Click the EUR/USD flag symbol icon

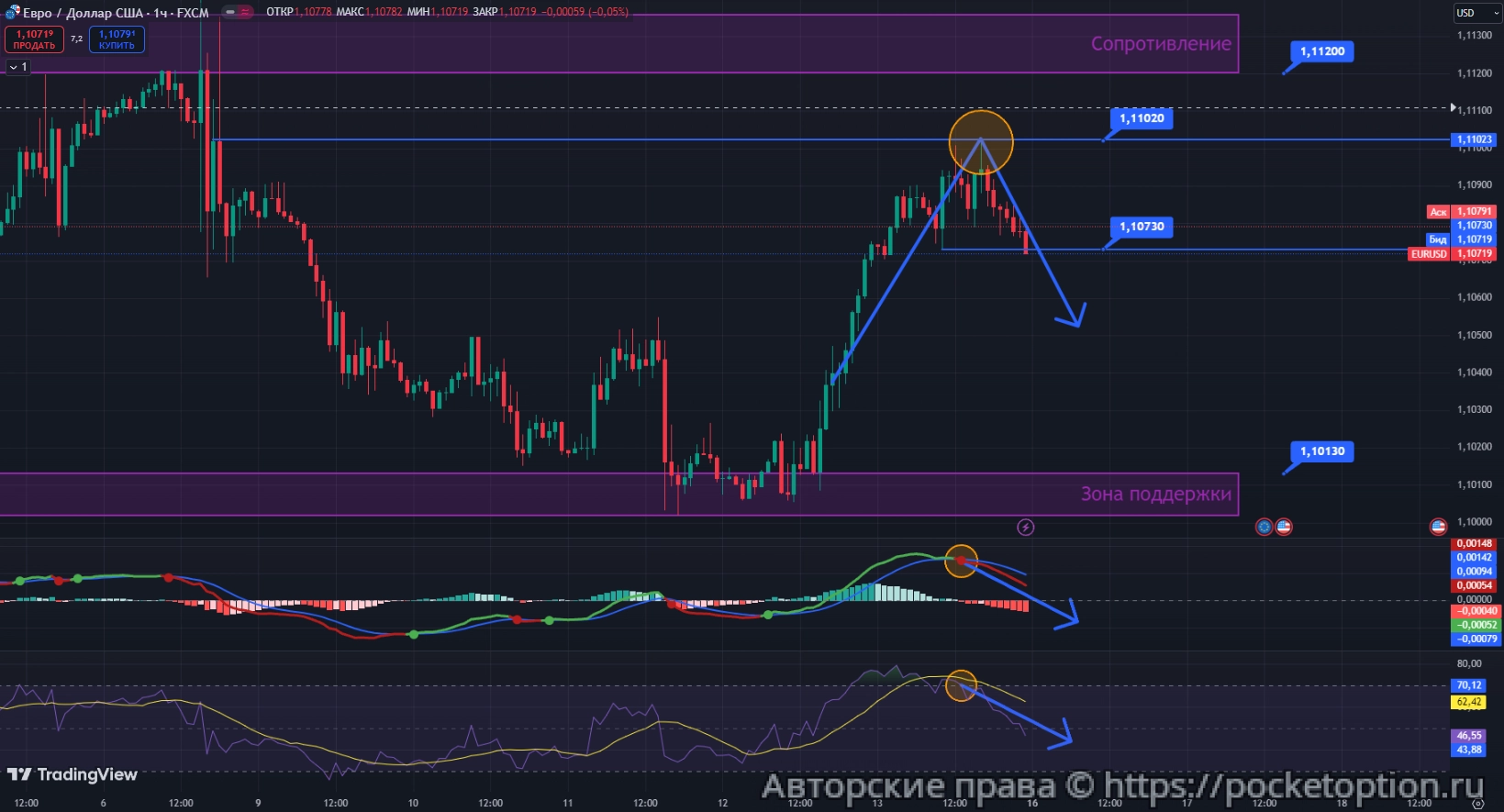(x=12, y=12)
